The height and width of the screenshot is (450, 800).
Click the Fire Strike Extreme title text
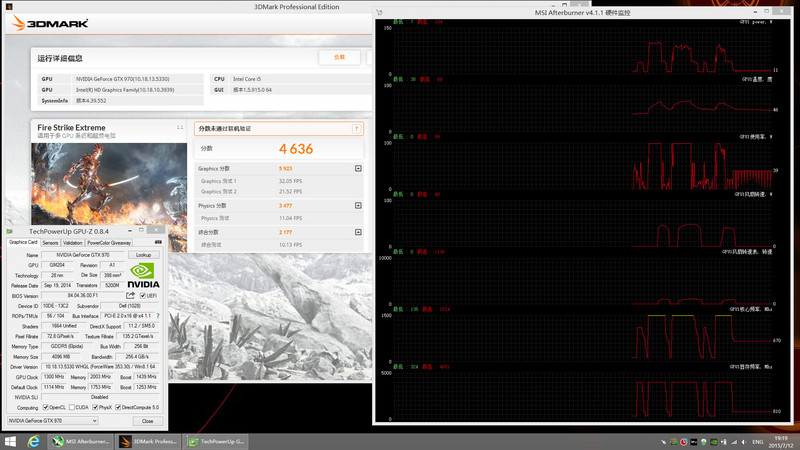[x=71, y=128]
